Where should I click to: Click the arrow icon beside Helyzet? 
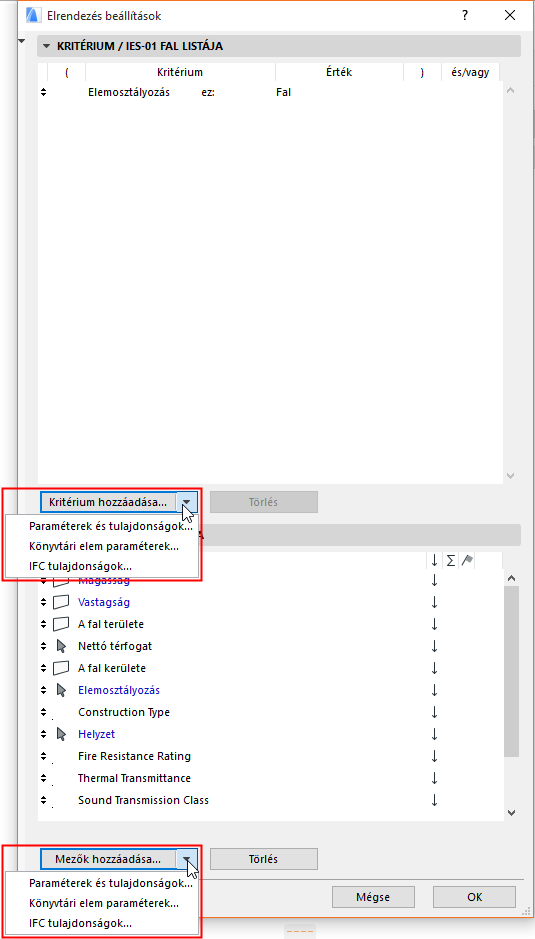click(x=61, y=734)
